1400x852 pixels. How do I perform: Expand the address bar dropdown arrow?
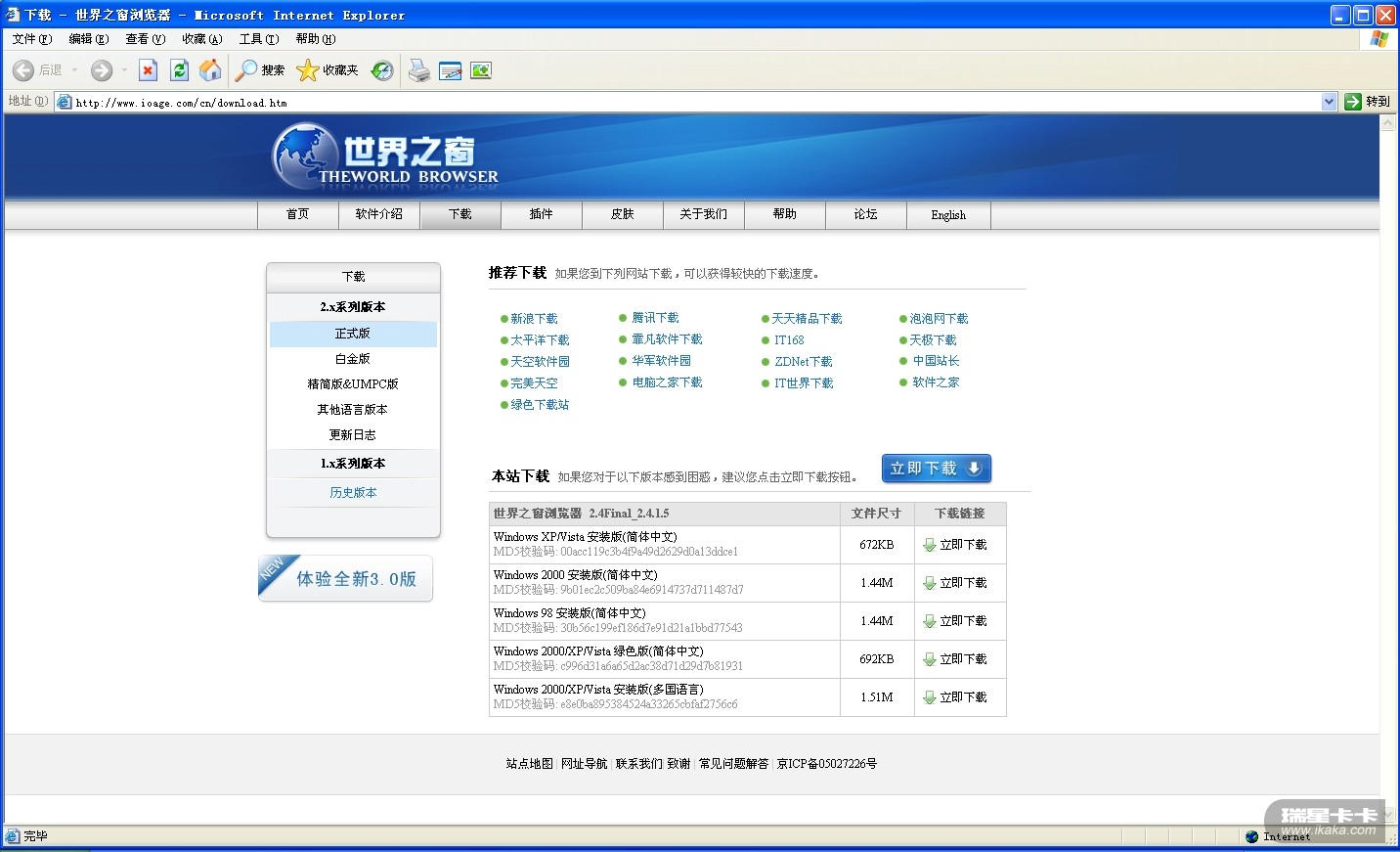click(x=1329, y=102)
